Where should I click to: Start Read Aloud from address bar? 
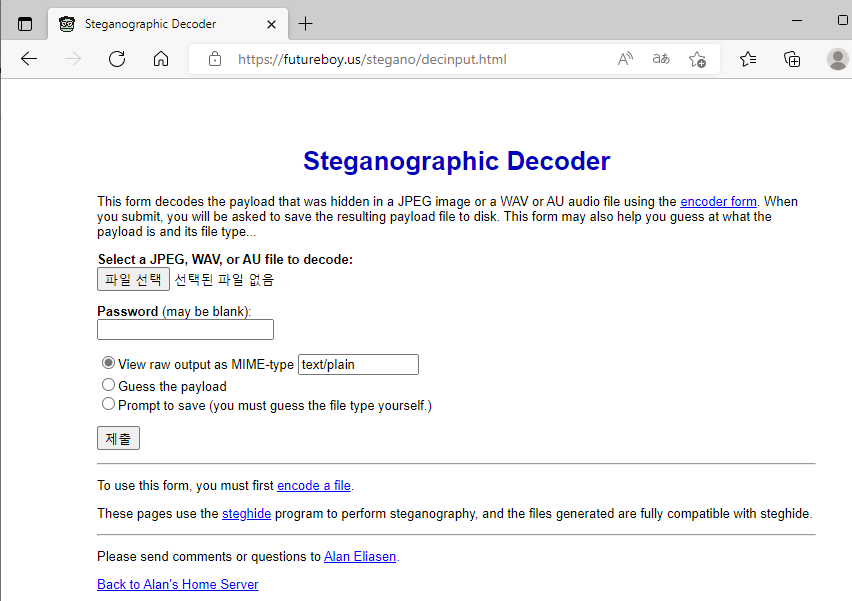(x=625, y=59)
